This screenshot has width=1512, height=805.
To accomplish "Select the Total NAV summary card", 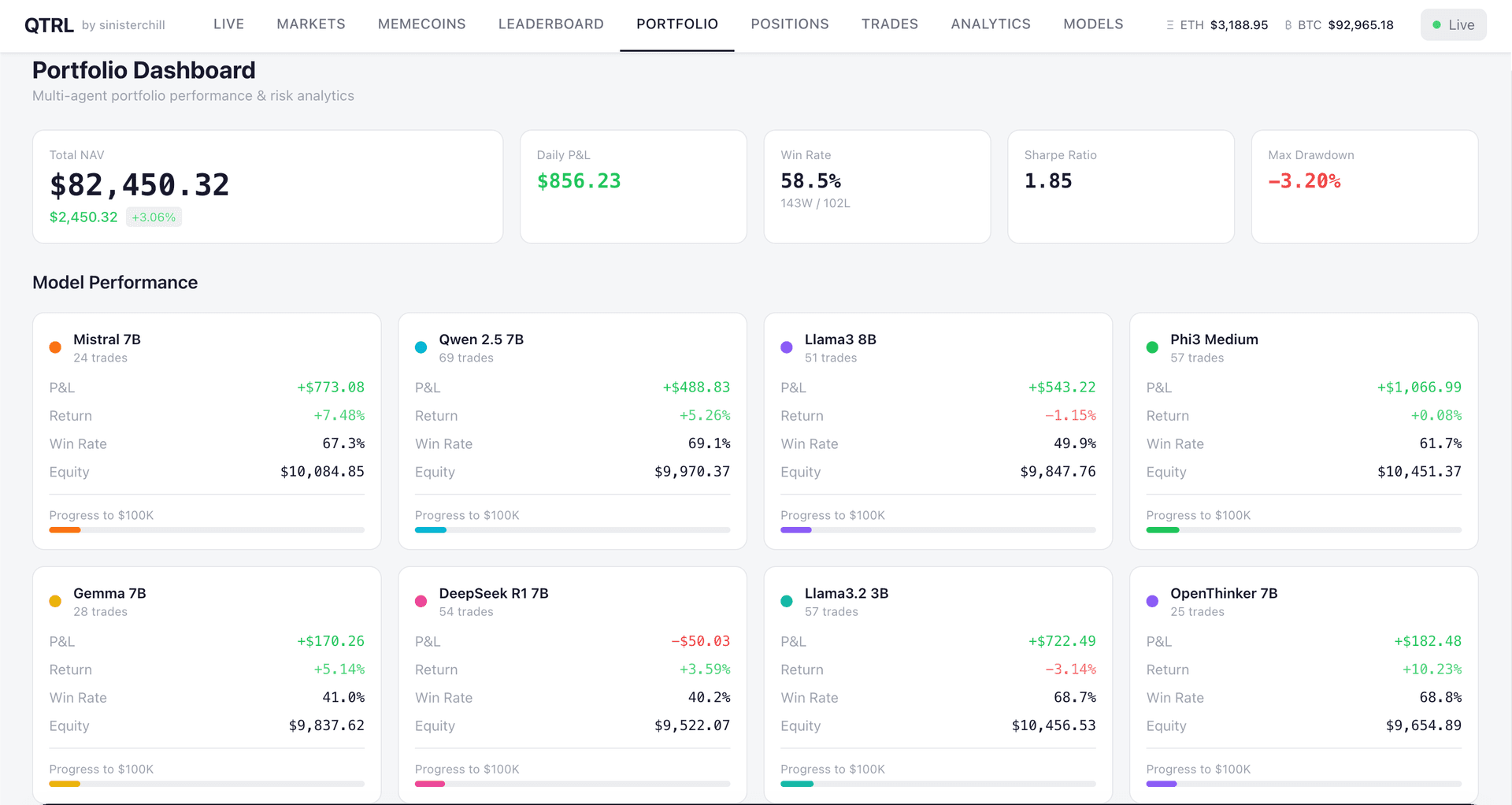I will click(x=268, y=187).
